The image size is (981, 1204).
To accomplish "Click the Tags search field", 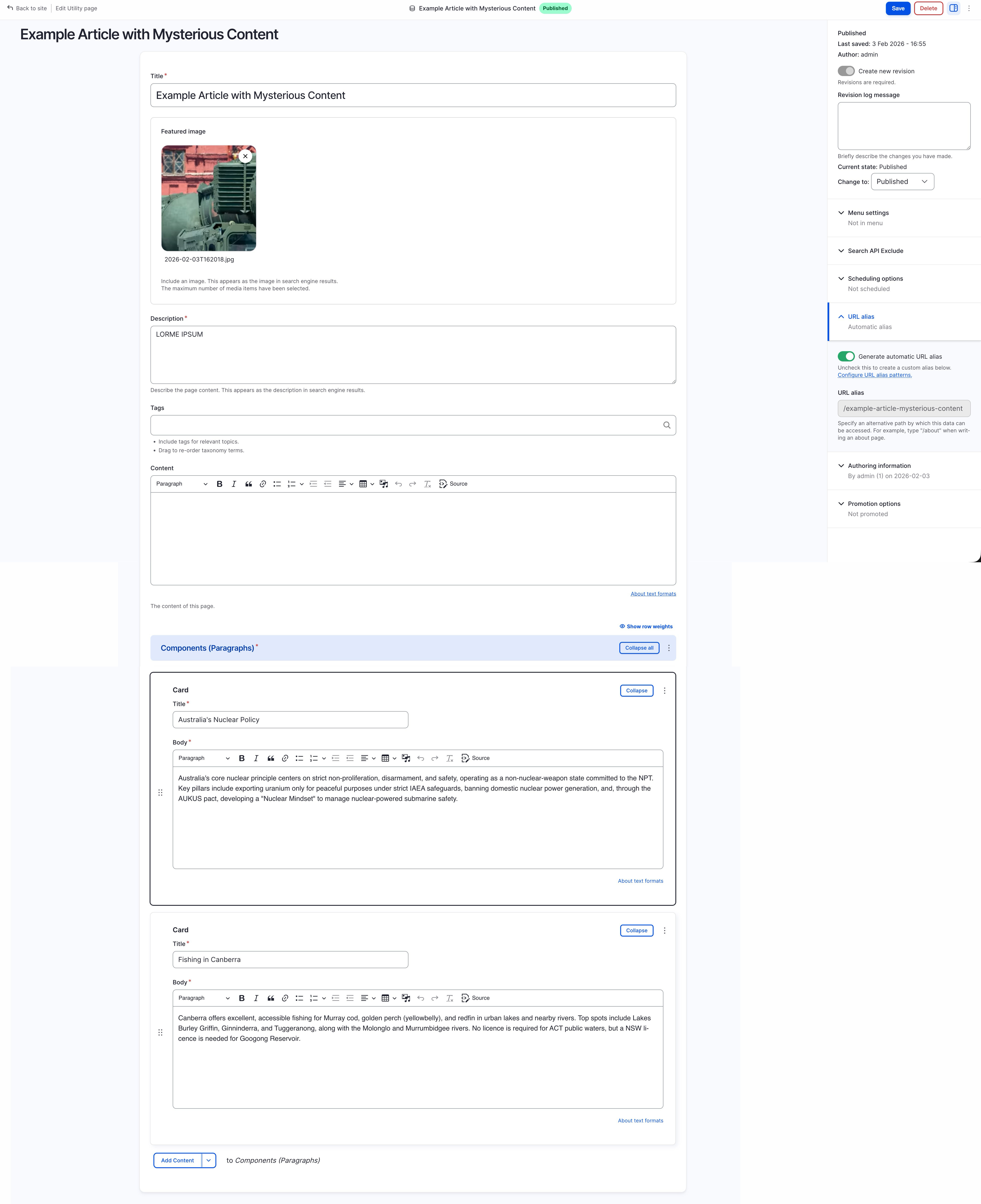I will (407, 425).
